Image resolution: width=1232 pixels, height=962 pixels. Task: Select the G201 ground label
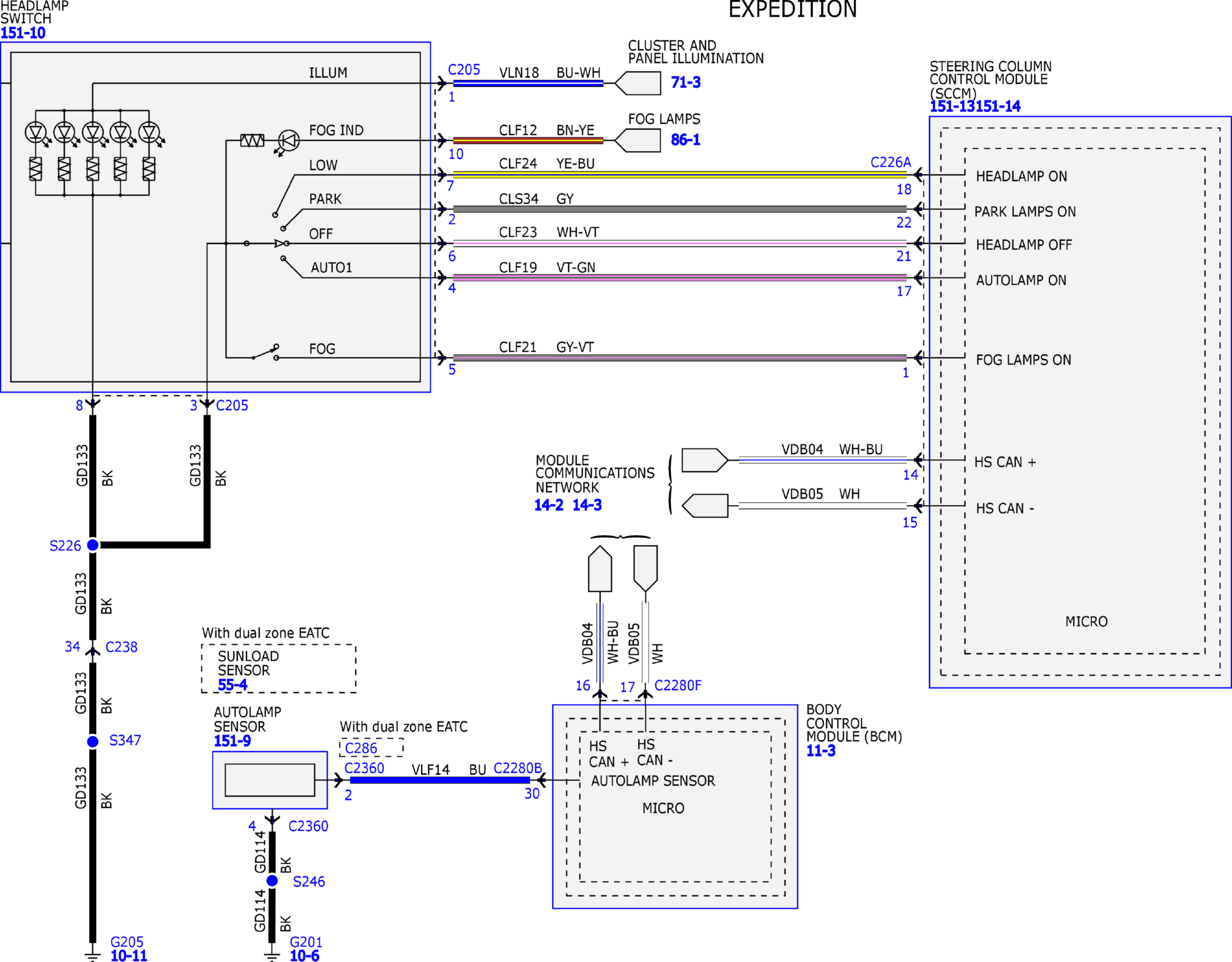pos(306,942)
